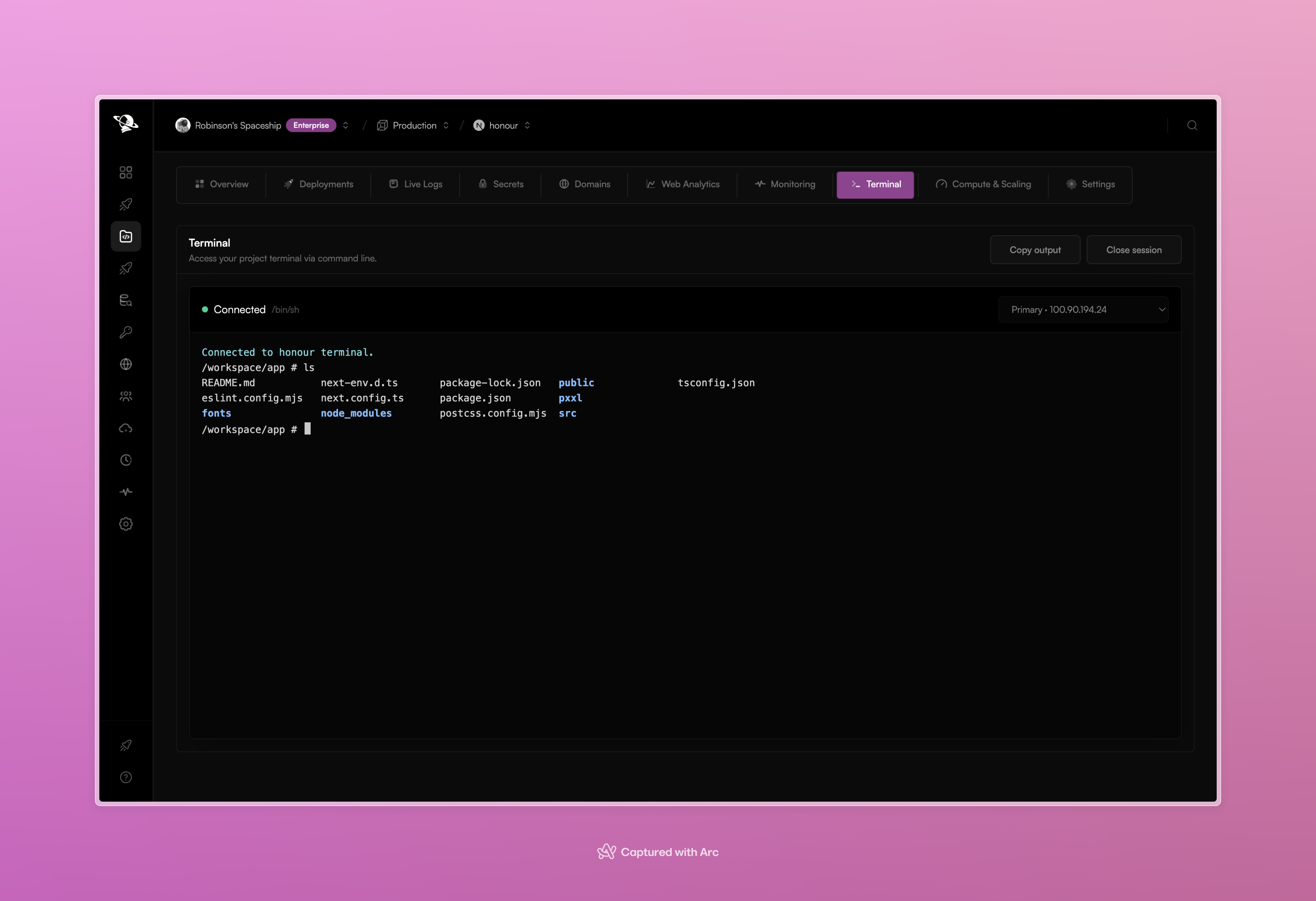The height and width of the screenshot is (901, 1316).
Task: Click the cloud icon in the sidebar
Action: (126, 429)
